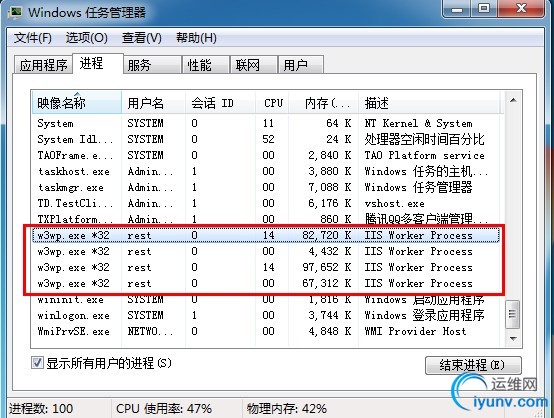The height and width of the screenshot is (418, 554).
Task: Maximize the Task Manager window
Action: point(484,8)
